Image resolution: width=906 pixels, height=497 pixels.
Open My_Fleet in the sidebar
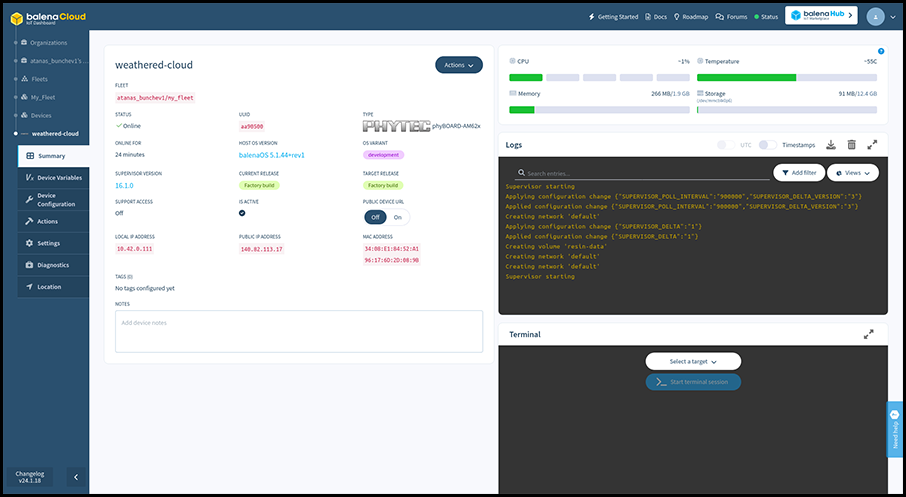pos(43,98)
